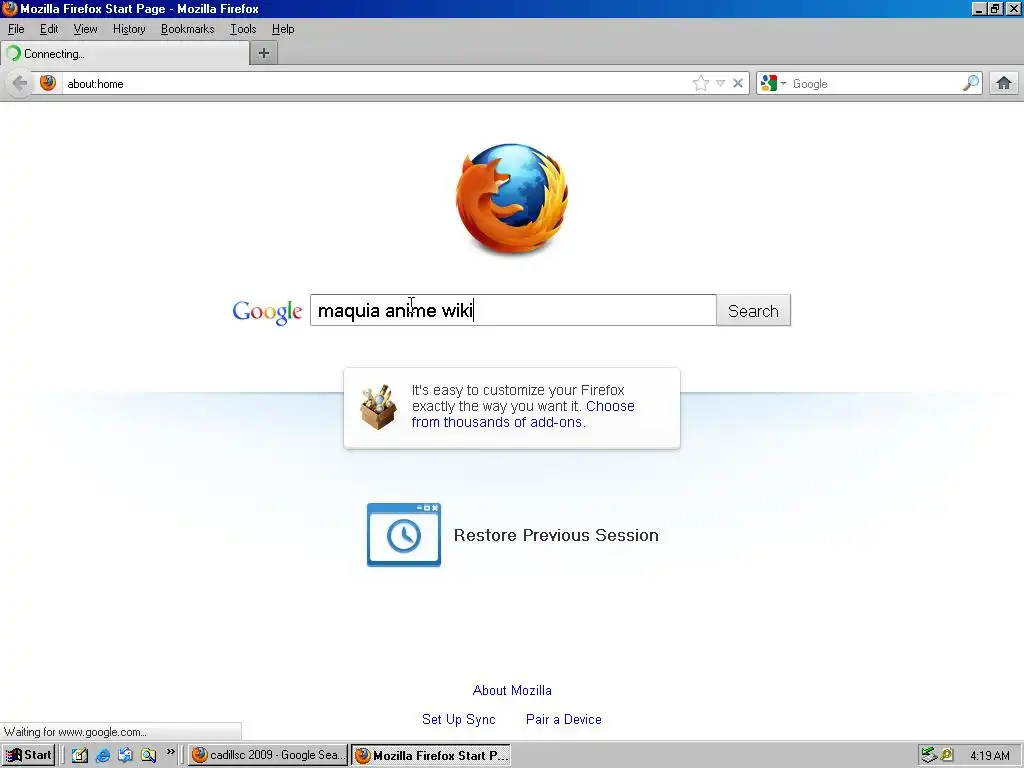Select the Connecting... tab
Image resolution: width=1024 pixels, height=768 pixels.
(125, 54)
